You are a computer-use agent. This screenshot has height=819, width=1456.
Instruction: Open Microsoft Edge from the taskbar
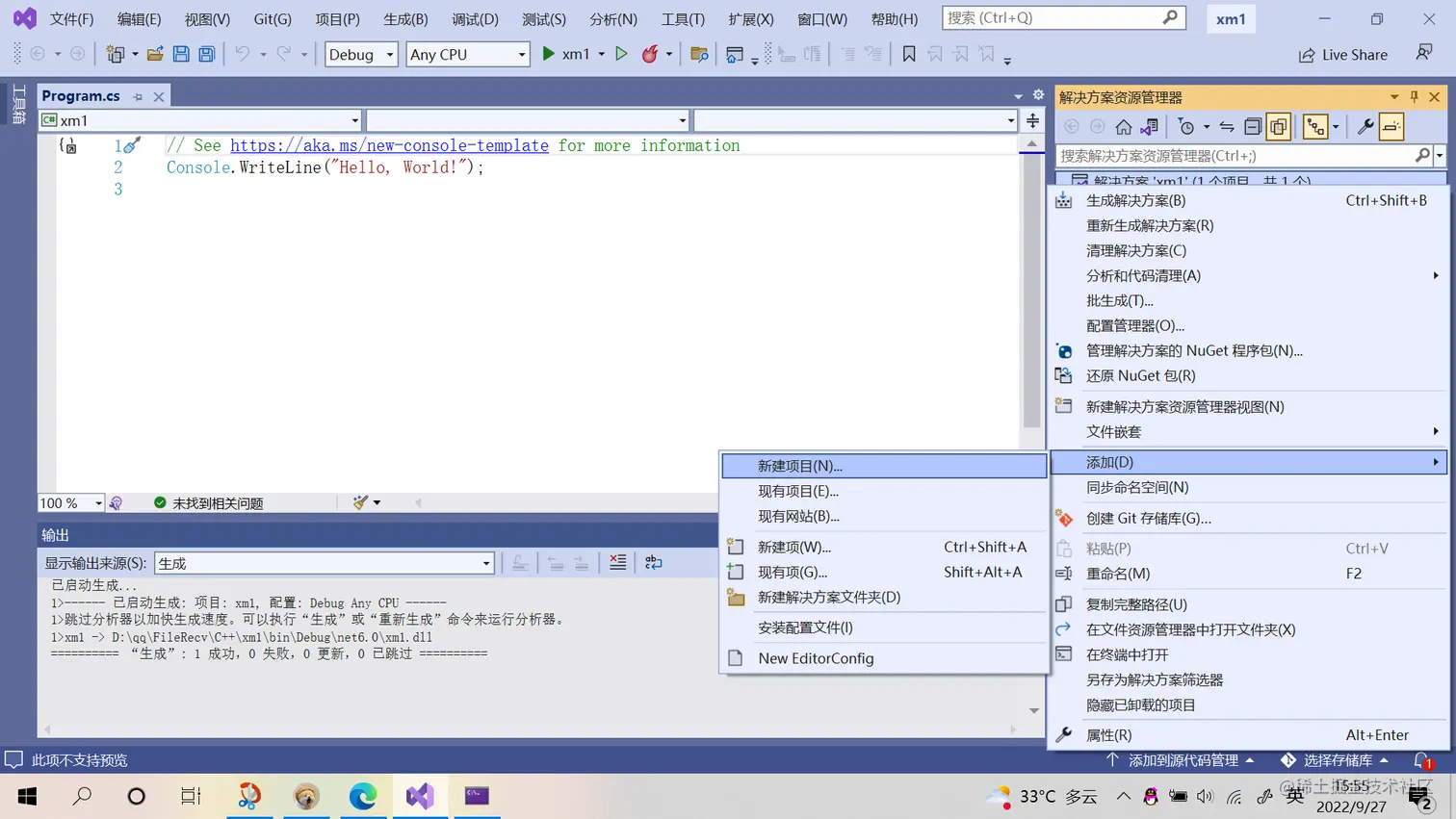(x=363, y=796)
